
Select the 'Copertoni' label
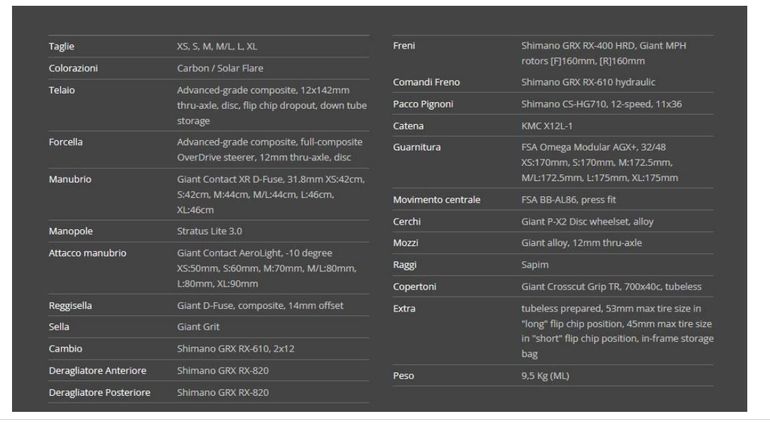point(414,287)
